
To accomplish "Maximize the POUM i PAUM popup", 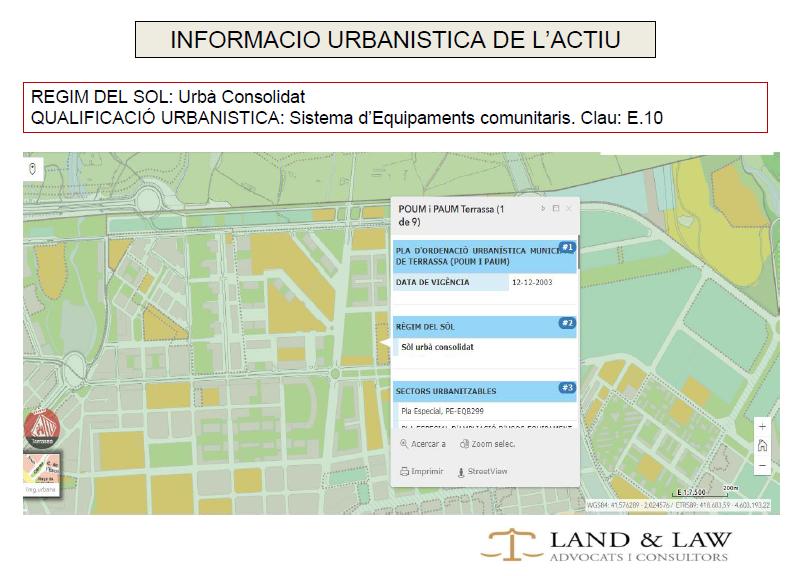I will 556,209.
